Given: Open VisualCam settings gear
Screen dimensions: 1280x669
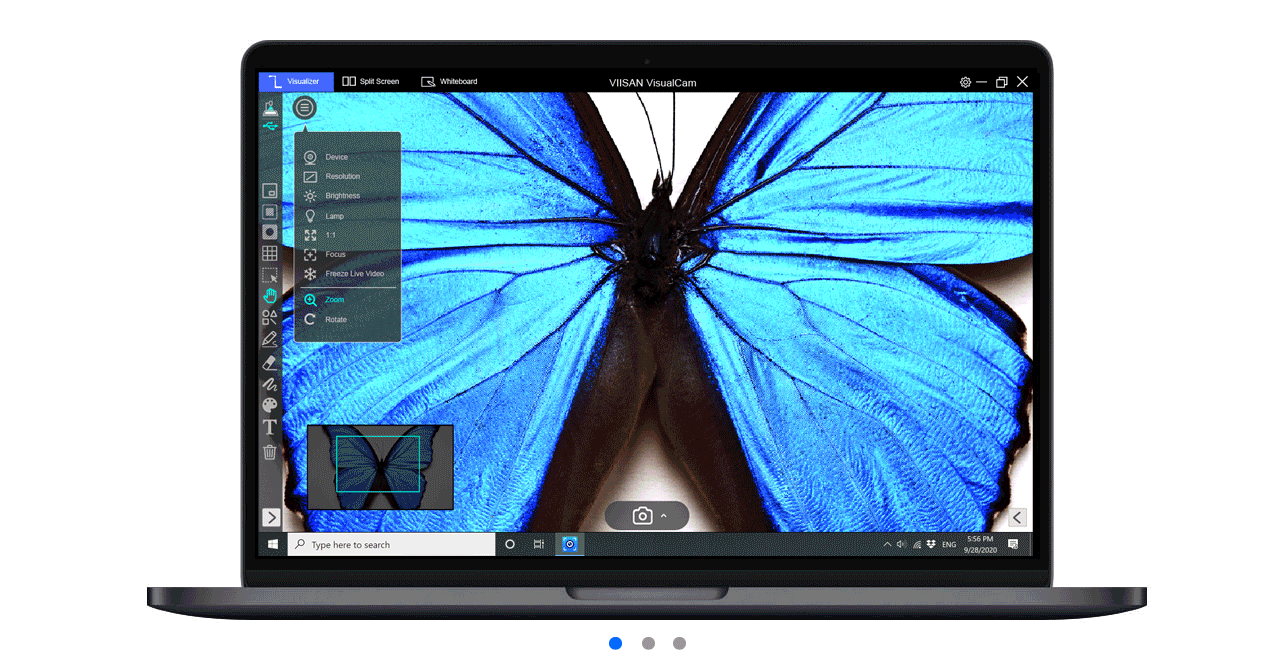Looking at the screenshot, I should pyautogui.click(x=965, y=82).
